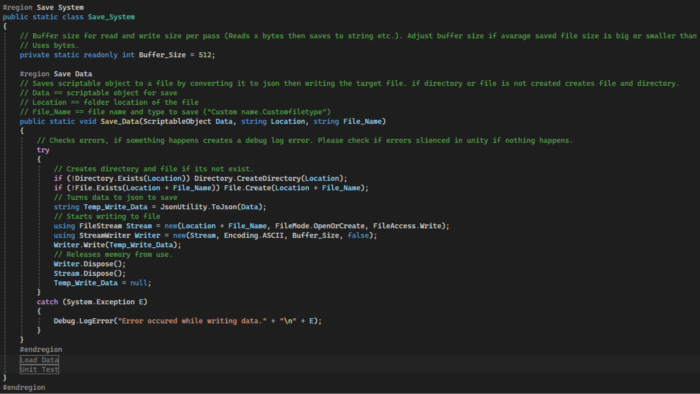Viewport: 700px width, 394px height.
Task: Click the '#region Save System' line
Action: 43,8
